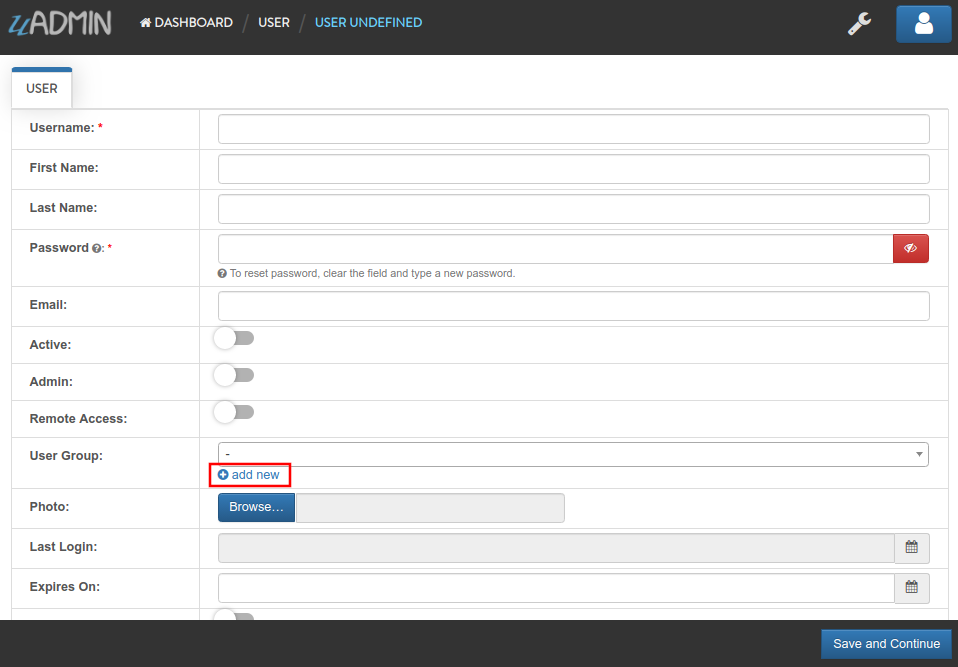Viewport: 958px width, 667px height.
Task: Open USER breadcrumb link
Action: (x=274, y=23)
